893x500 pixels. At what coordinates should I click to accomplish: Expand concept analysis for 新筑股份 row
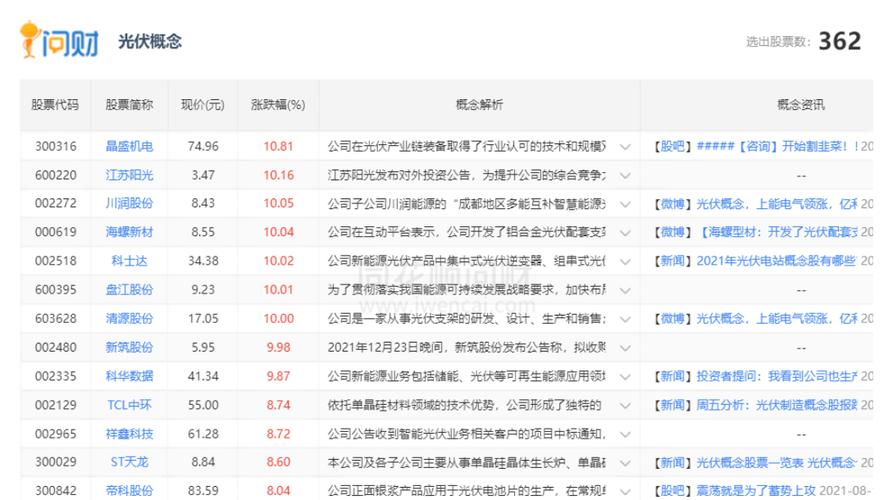[x=625, y=348]
